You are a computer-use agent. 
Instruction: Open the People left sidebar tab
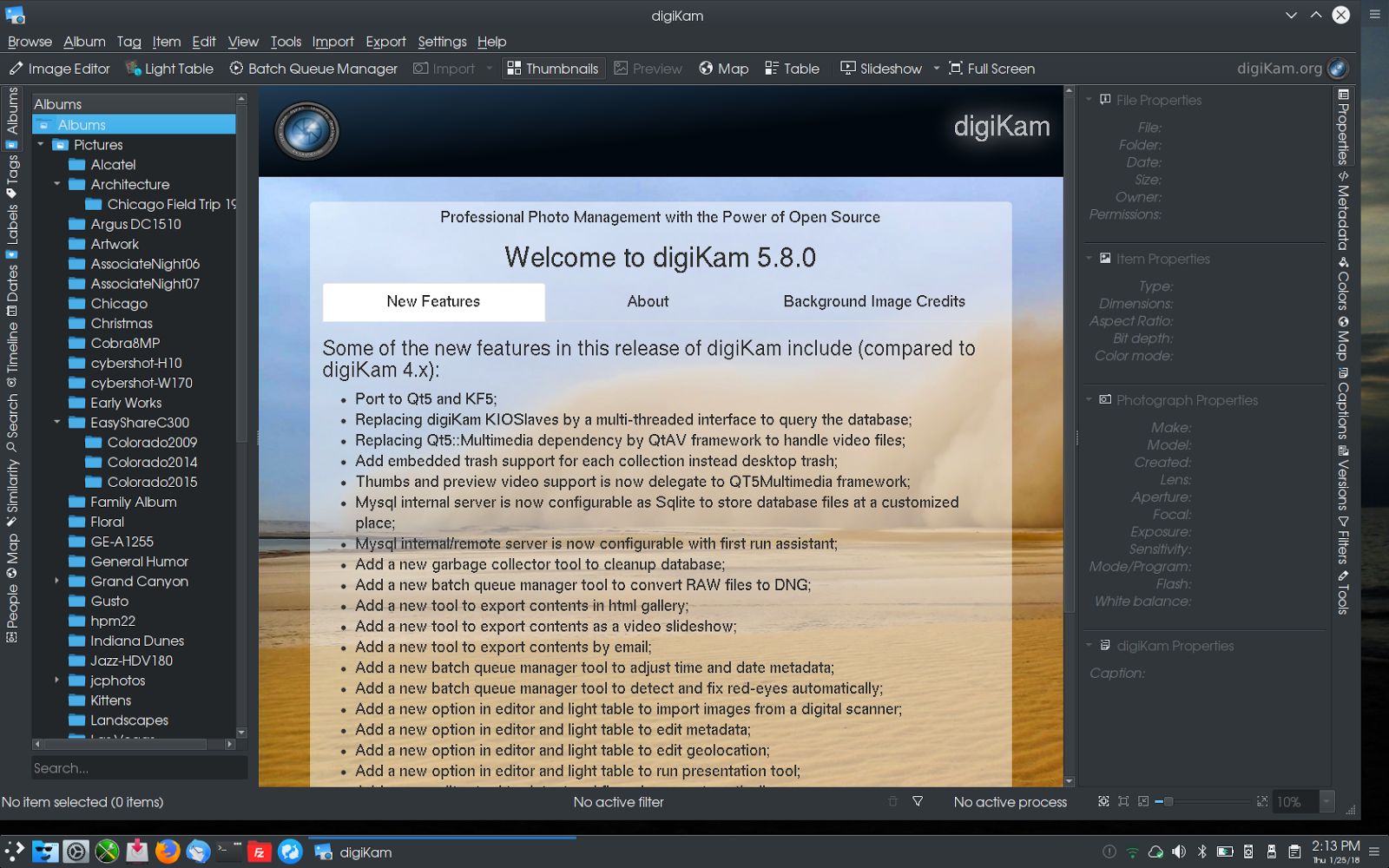(x=12, y=614)
